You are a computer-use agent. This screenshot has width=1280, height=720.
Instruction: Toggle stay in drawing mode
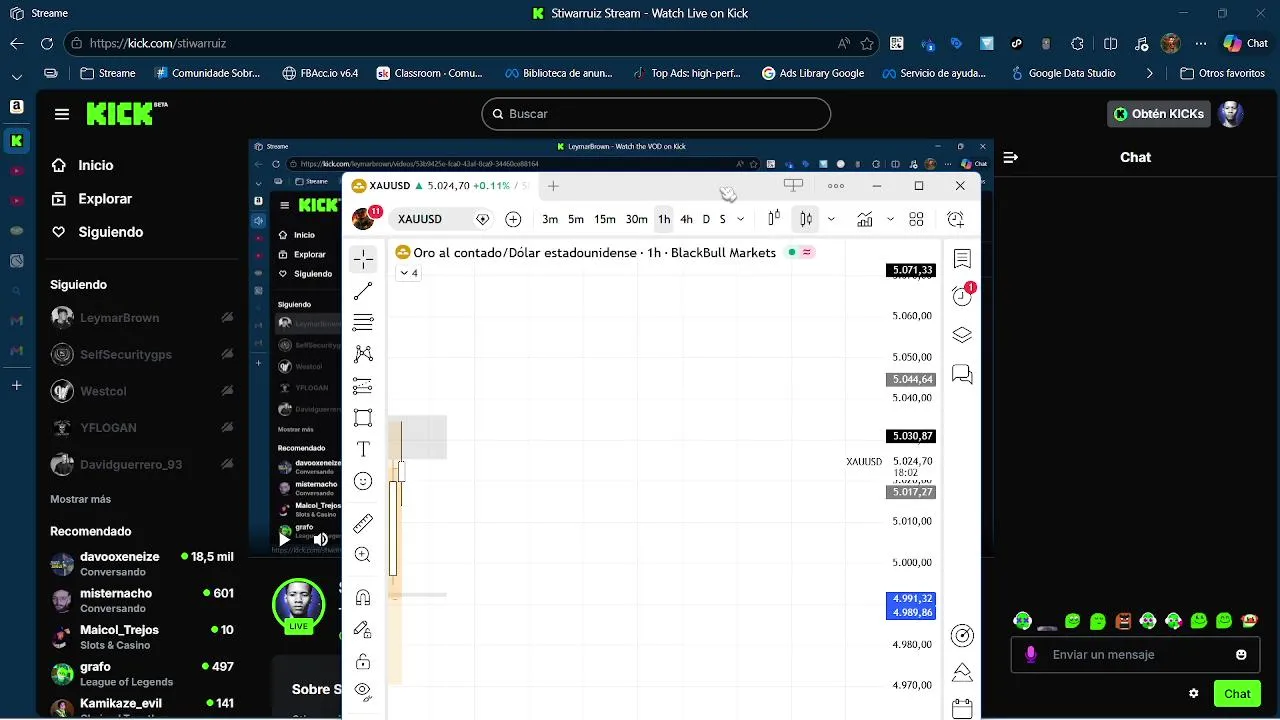click(x=363, y=629)
